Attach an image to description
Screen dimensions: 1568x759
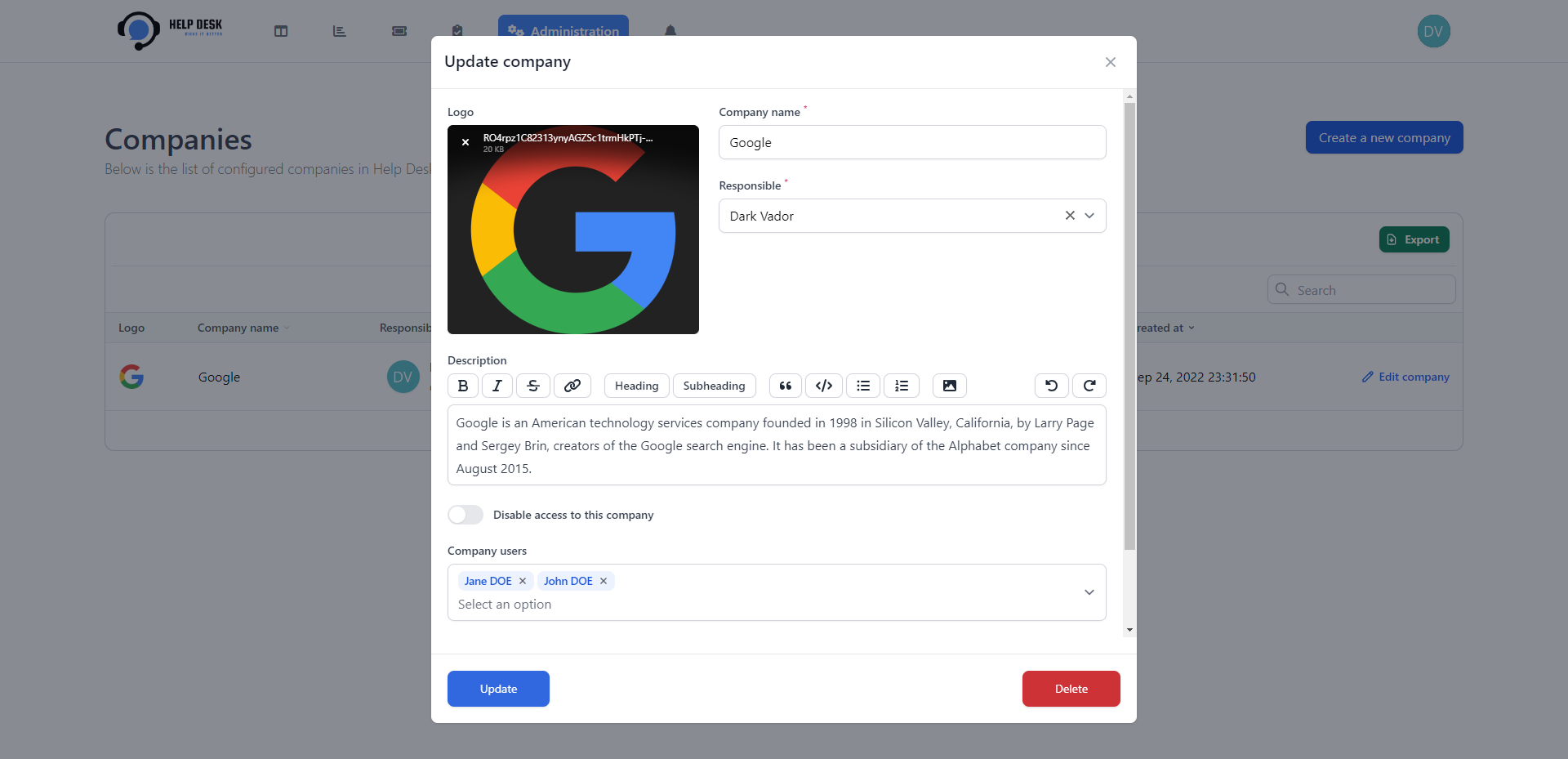(x=950, y=386)
